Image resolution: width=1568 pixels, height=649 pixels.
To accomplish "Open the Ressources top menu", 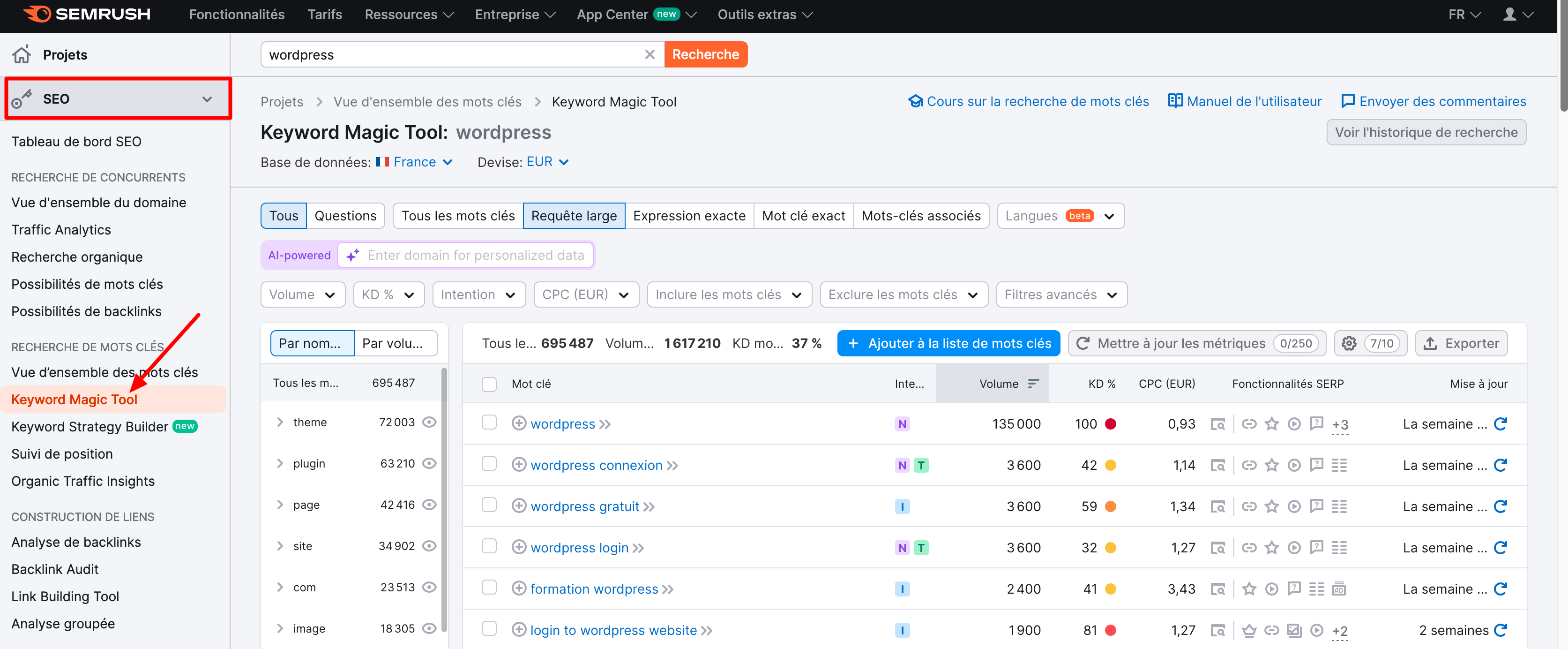I will tap(409, 15).
